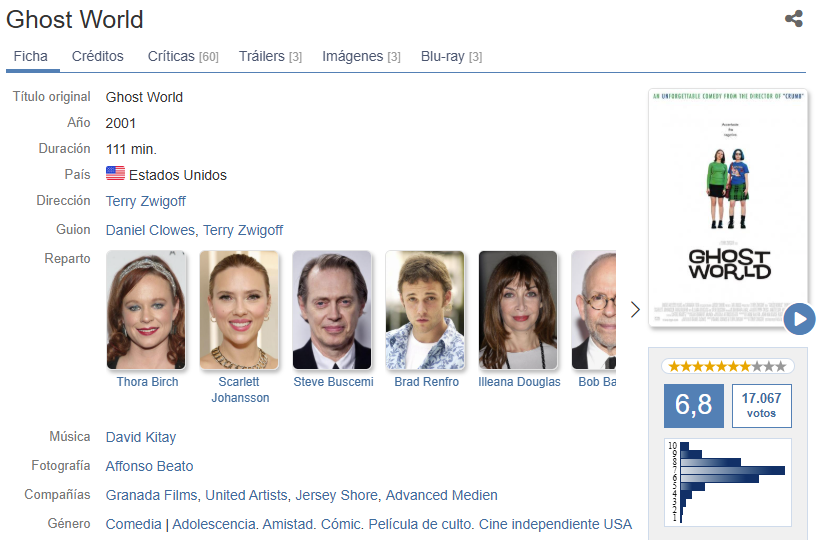Open the Cine independiente USA link
Viewport: 820px width, 540px height.
555,524
